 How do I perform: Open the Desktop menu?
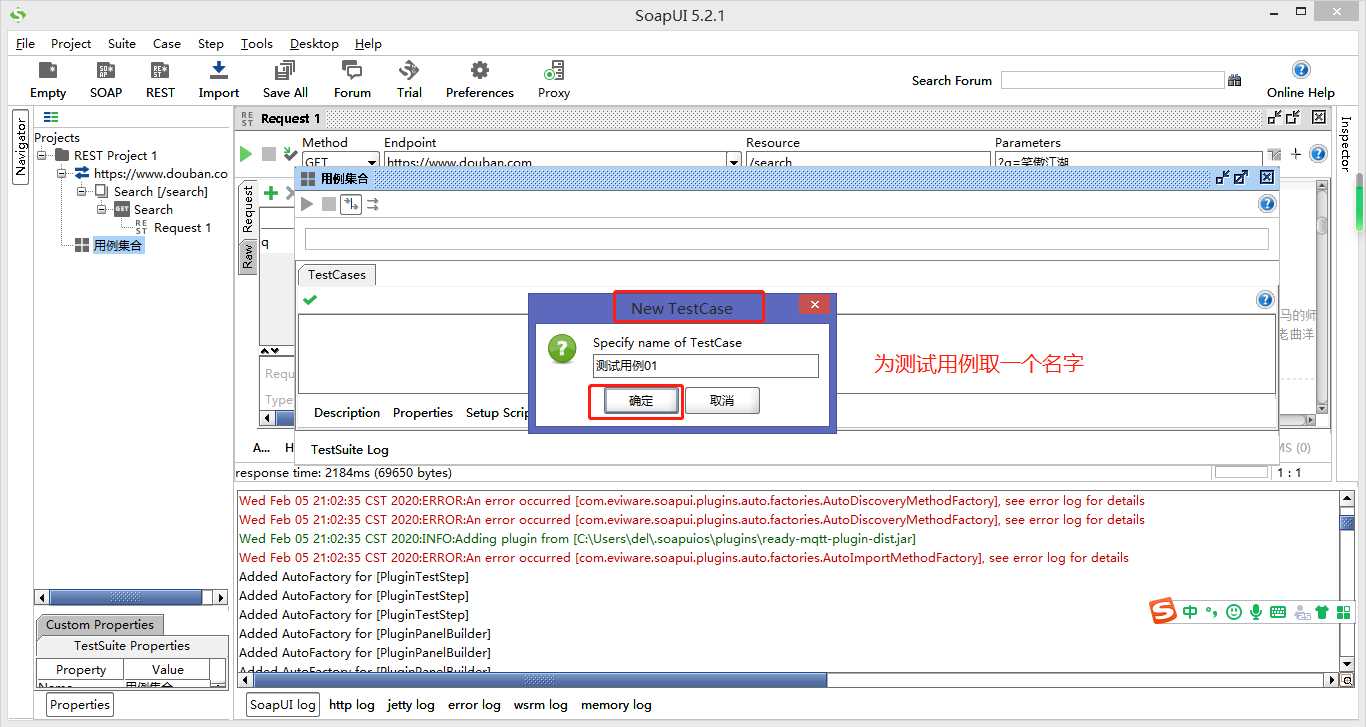click(x=314, y=43)
